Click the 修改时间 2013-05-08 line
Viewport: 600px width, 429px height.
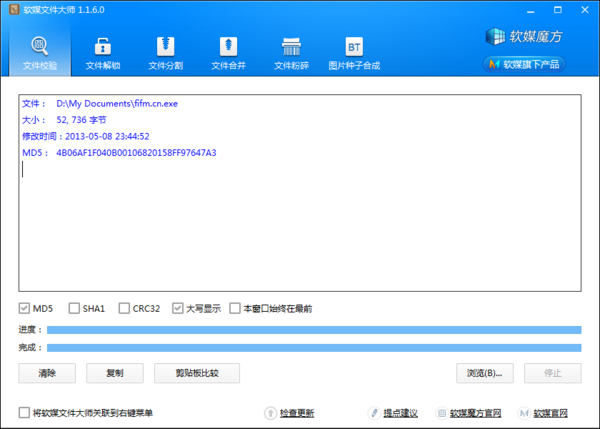(x=86, y=136)
